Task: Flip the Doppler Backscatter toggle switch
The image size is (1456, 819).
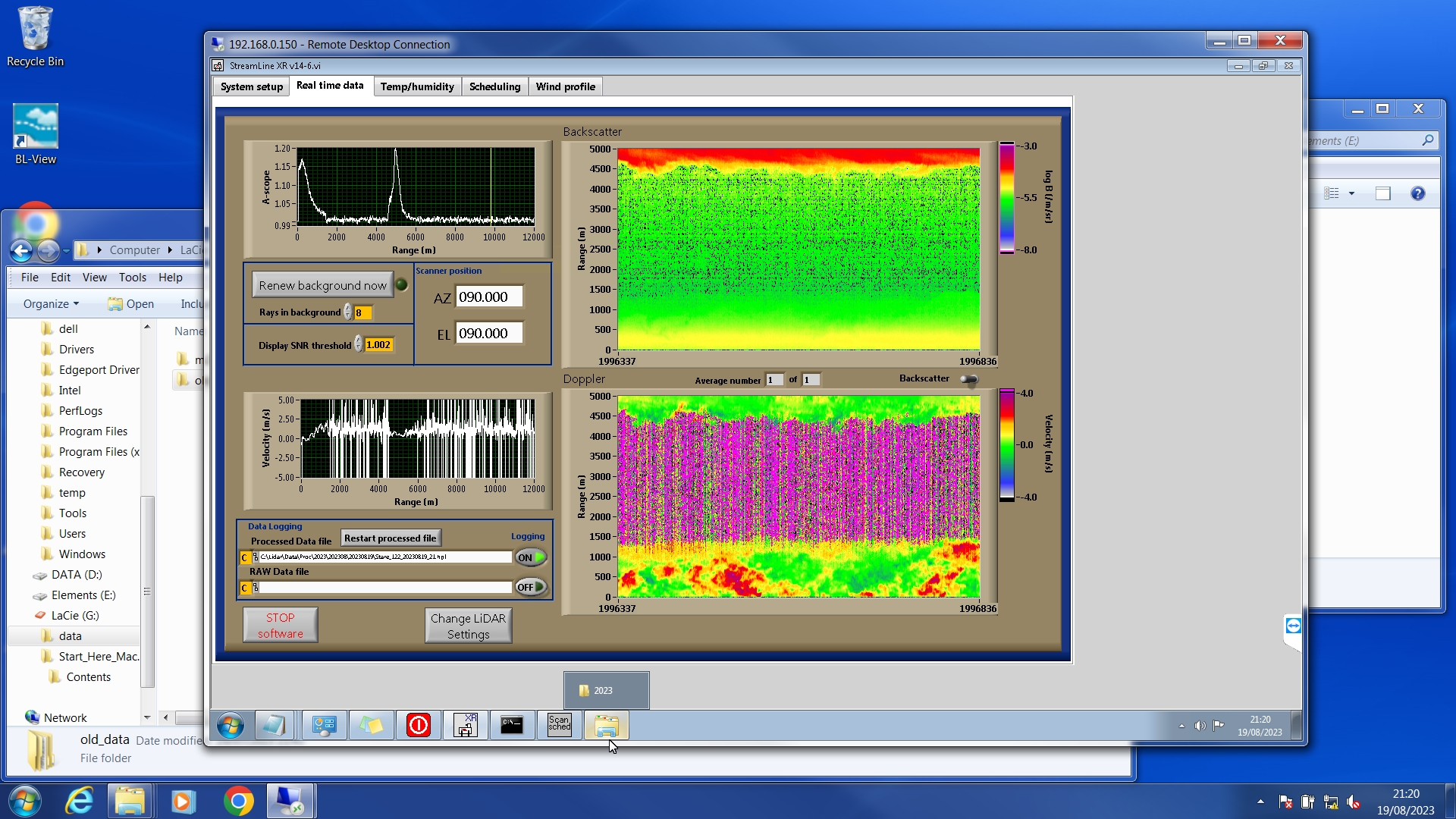Action: coord(969,379)
